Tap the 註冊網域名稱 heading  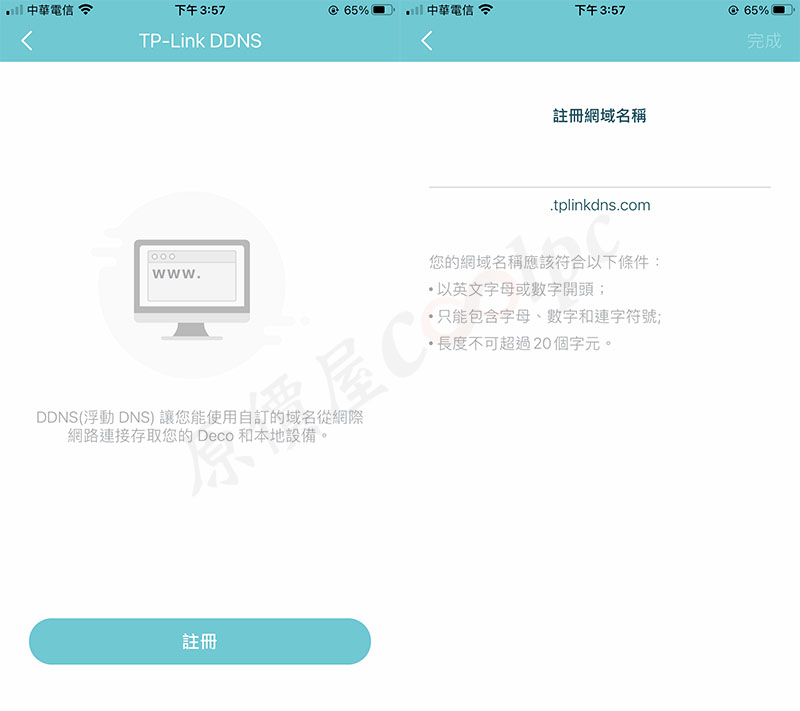point(600,116)
